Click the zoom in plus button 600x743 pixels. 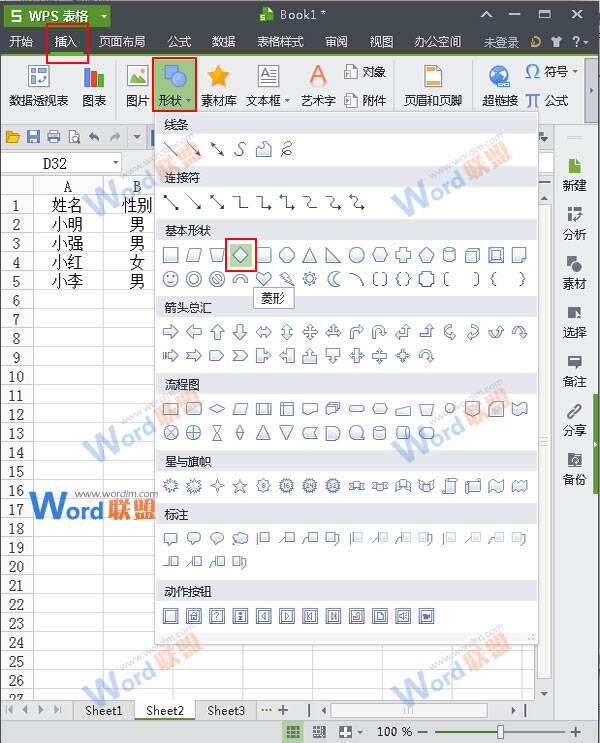coord(575,732)
